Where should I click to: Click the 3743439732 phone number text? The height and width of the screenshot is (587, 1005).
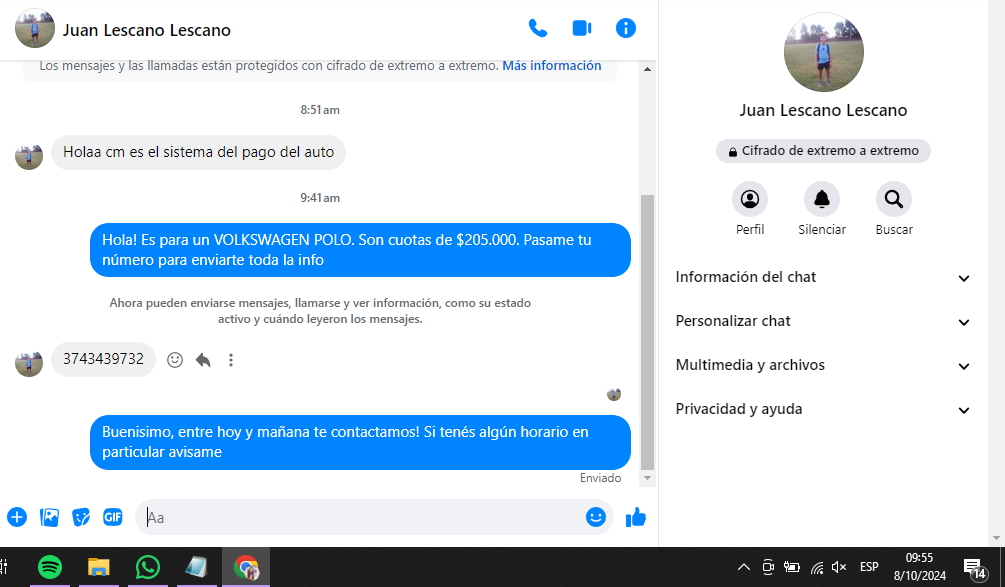click(x=103, y=359)
